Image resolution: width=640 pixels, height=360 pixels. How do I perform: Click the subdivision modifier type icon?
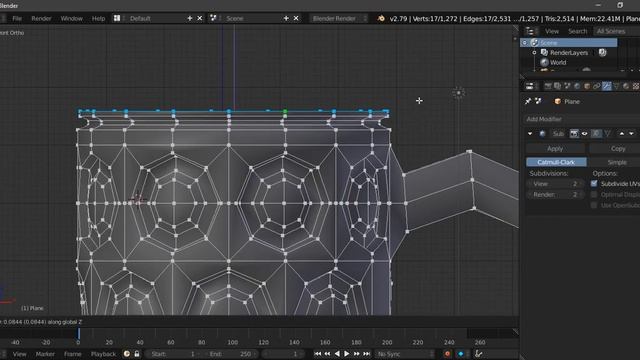[x=542, y=133]
